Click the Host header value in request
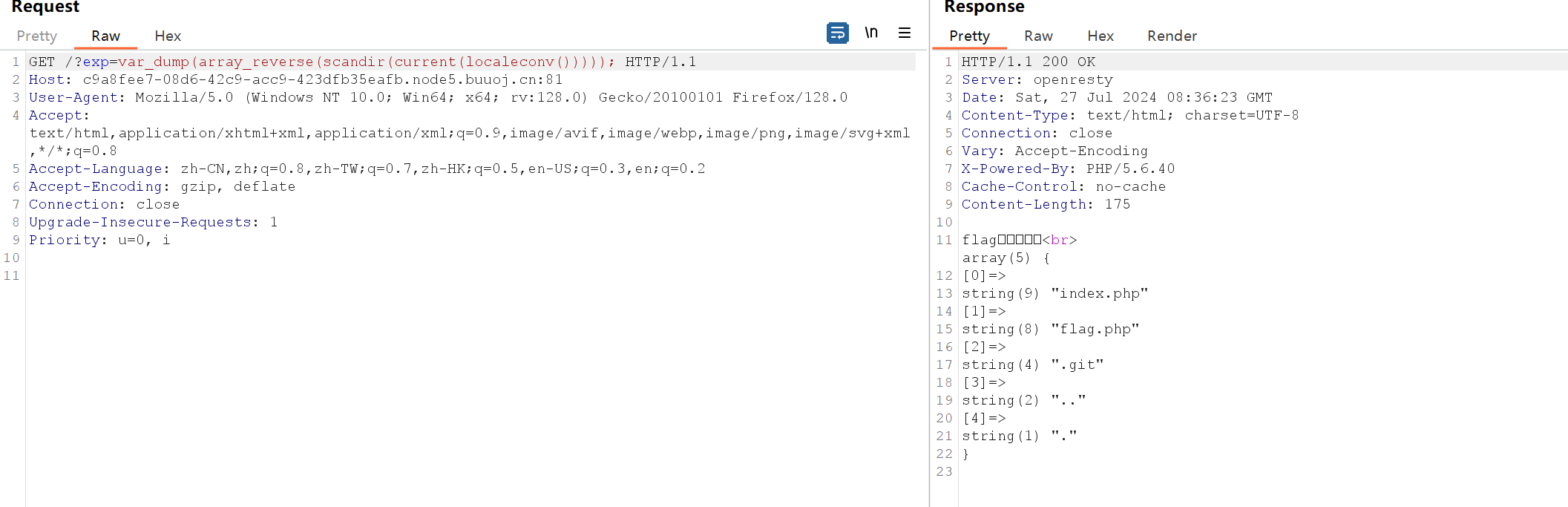The height and width of the screenshot is (507, 1568). click(x=322, y=79)
